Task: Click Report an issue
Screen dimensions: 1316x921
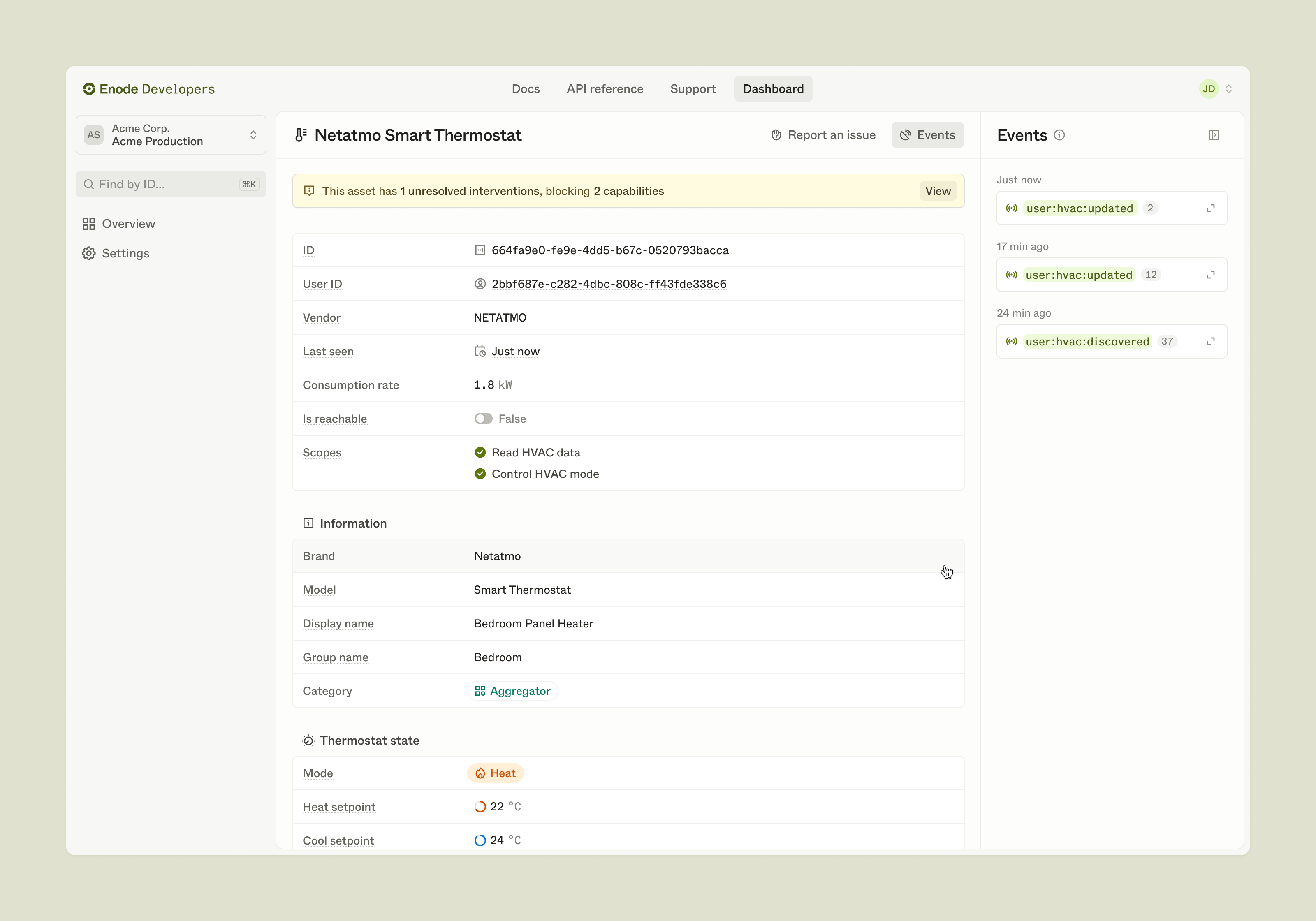Action: 823,135
